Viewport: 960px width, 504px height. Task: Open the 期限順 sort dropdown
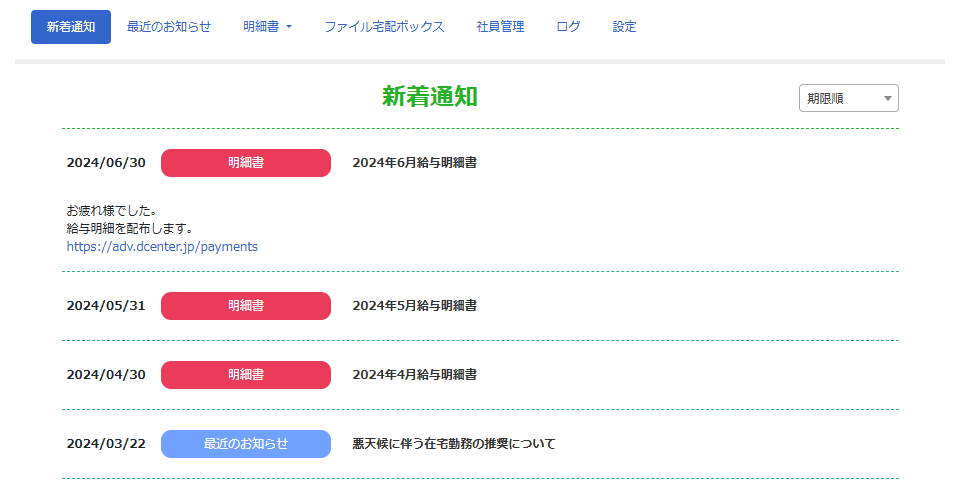848,98
